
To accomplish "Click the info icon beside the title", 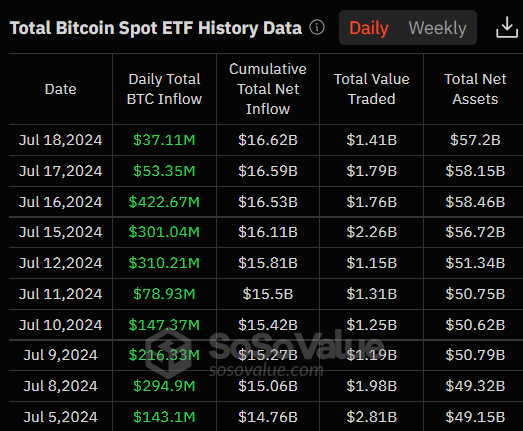I will (317, 27).
